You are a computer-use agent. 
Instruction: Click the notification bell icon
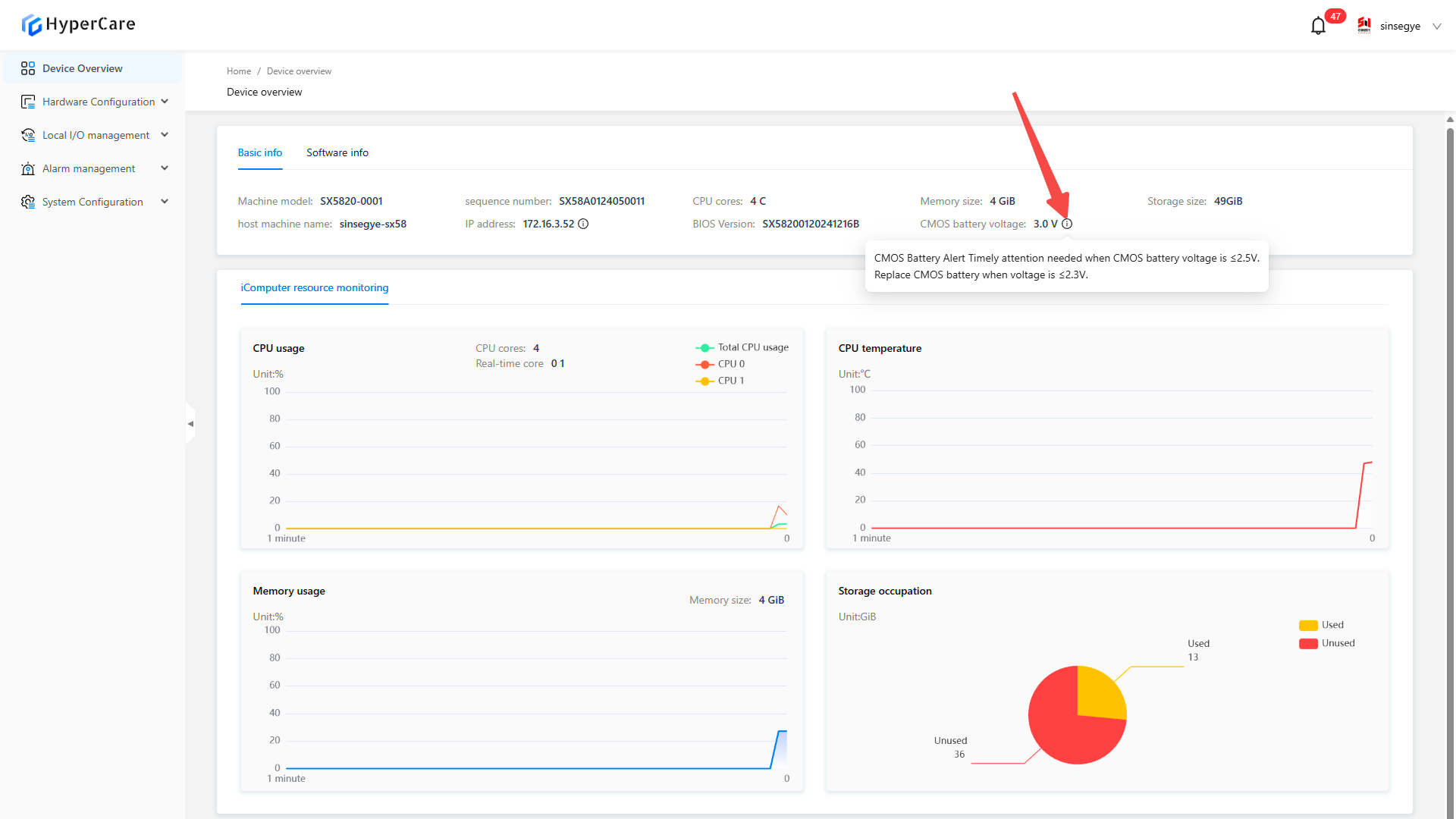(x=1318, y=26)
